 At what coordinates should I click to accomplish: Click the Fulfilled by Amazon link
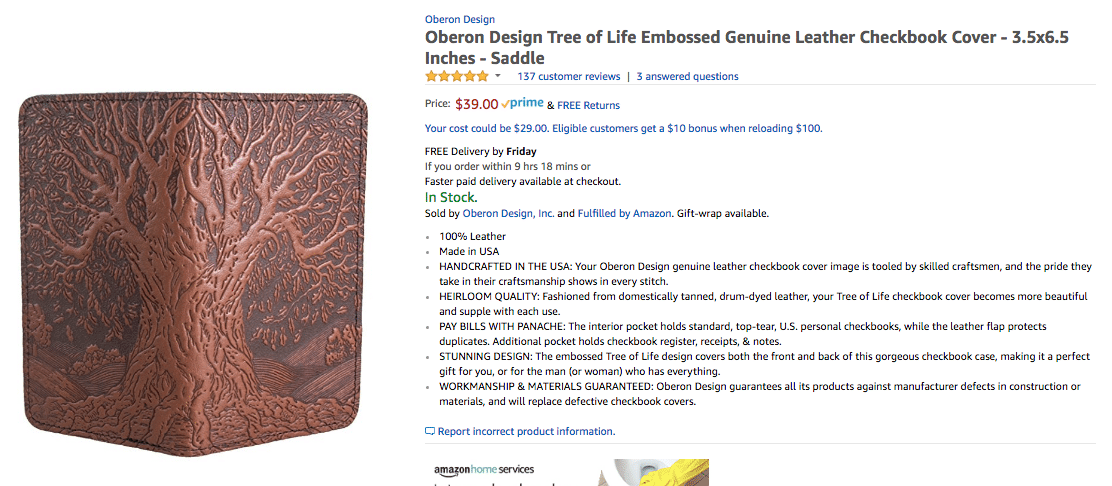click(x=624, y=213)
